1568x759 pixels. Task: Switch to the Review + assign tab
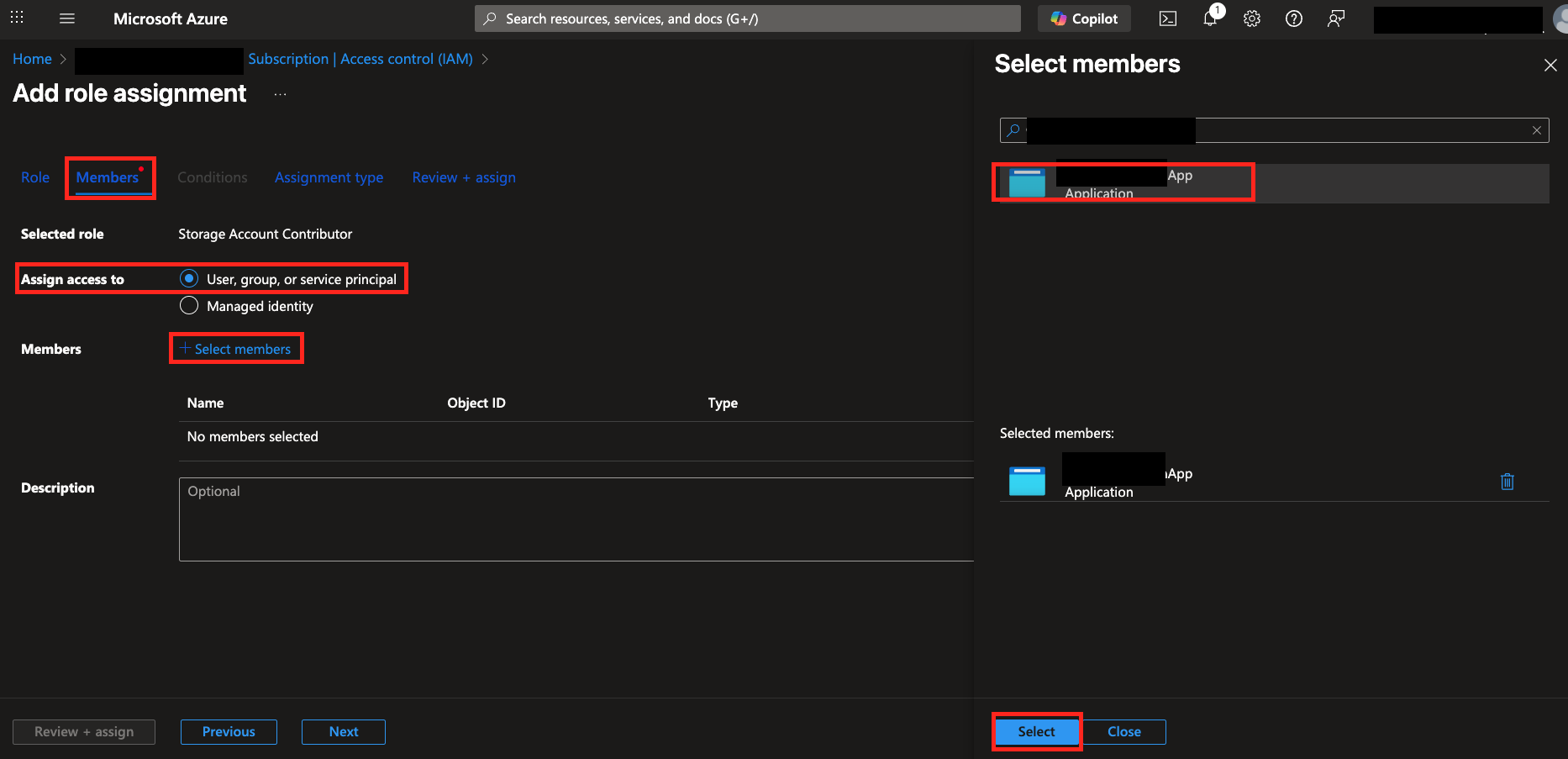tap(464, 177)
